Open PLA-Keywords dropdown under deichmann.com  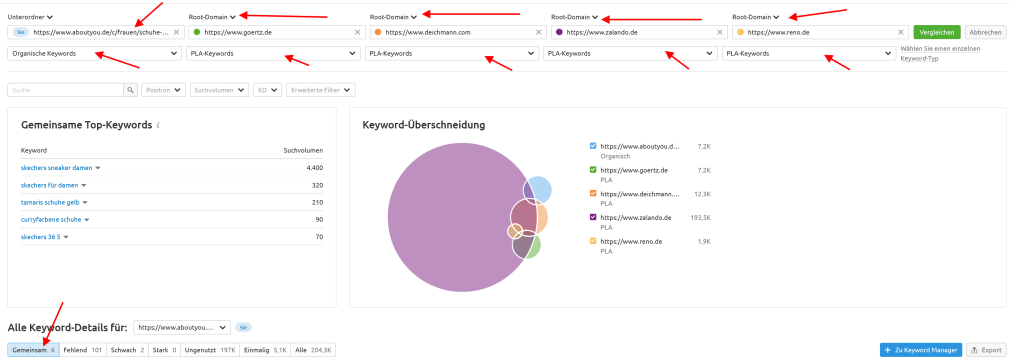452,53
